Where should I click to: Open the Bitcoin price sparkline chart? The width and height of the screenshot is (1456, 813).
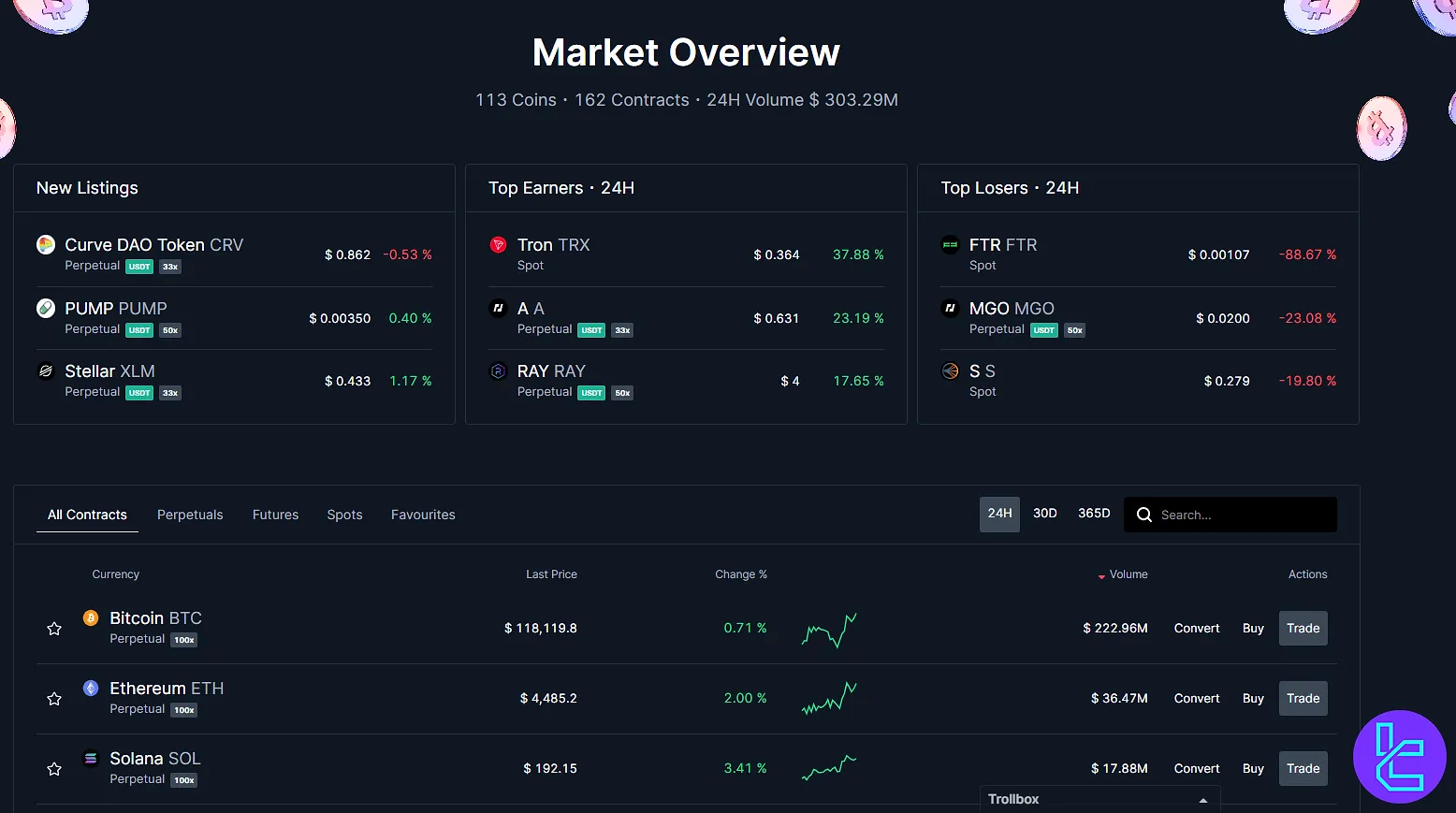829,631
